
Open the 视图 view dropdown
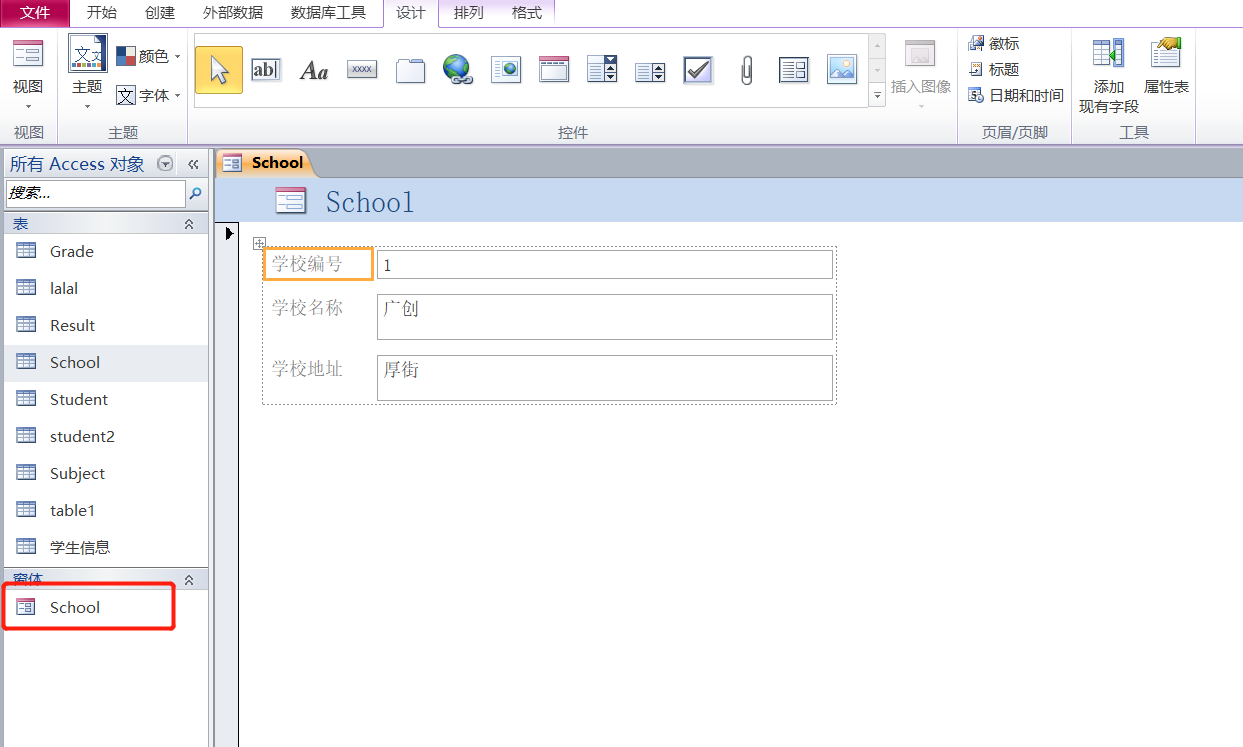(28, 95)
